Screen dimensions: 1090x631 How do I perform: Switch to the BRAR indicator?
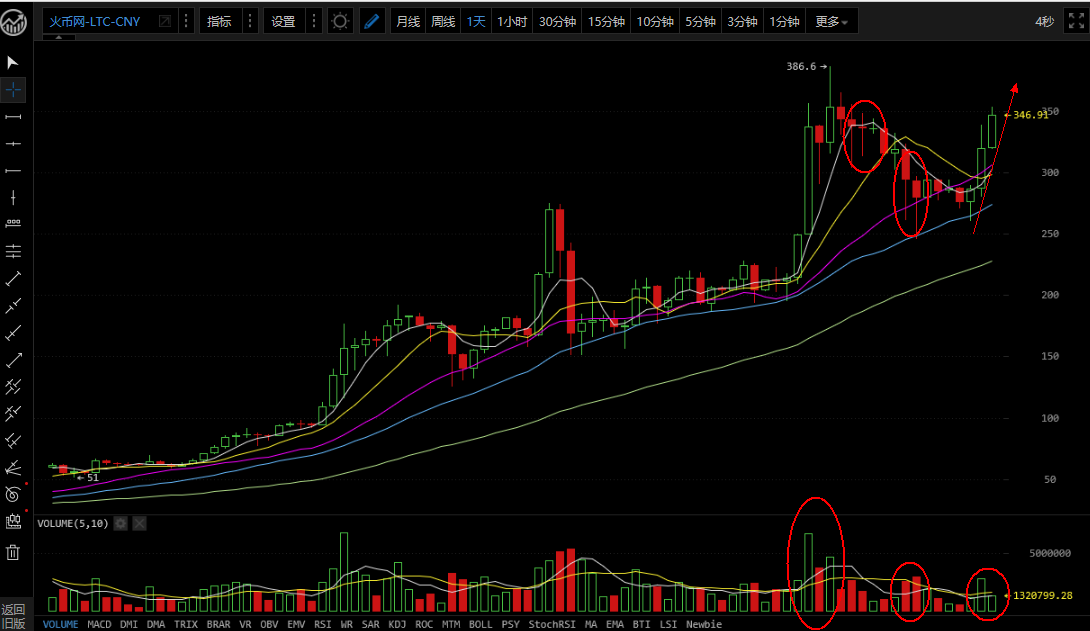218,624
